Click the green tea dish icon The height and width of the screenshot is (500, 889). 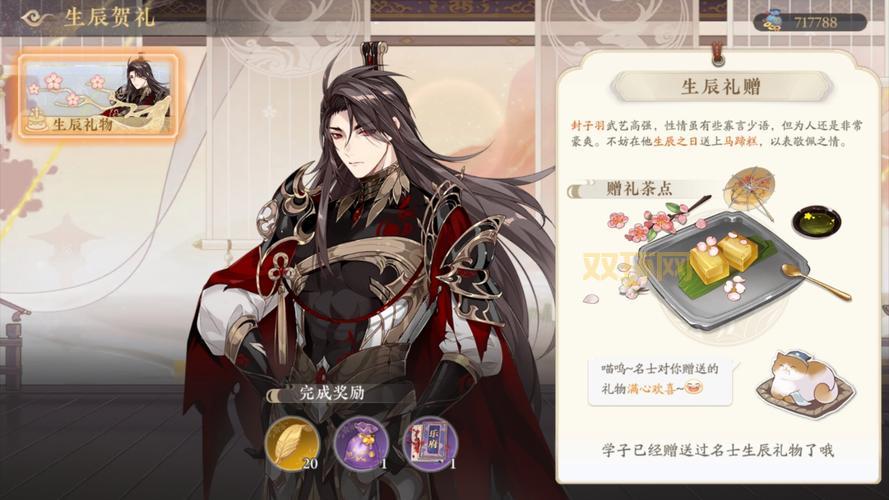click(x=816, y=221)
